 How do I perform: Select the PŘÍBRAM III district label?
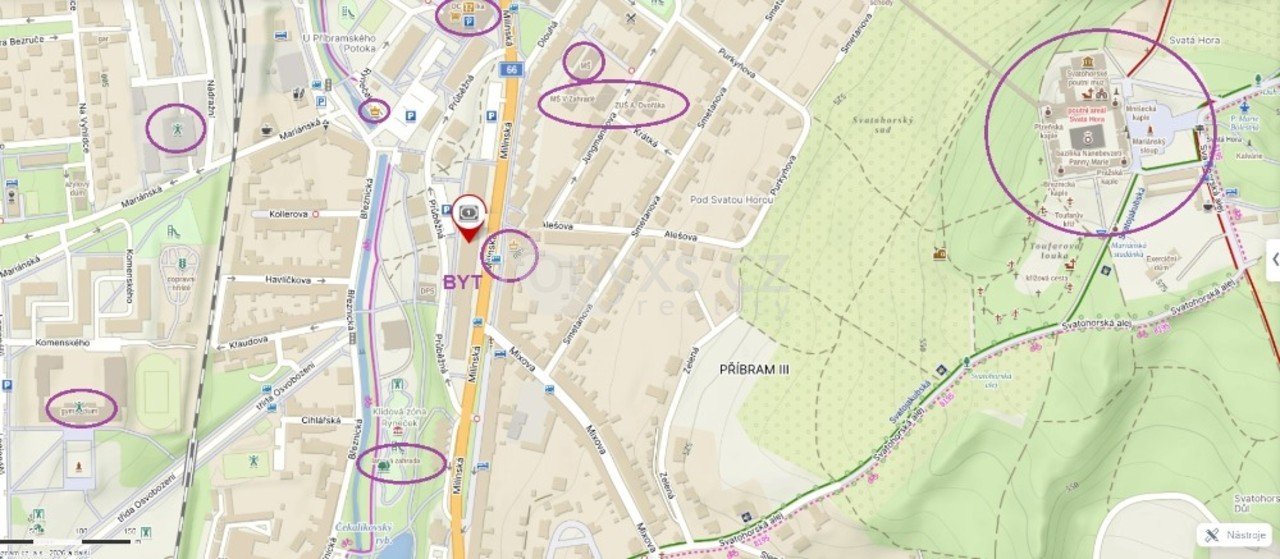click(x=754, y=369)
